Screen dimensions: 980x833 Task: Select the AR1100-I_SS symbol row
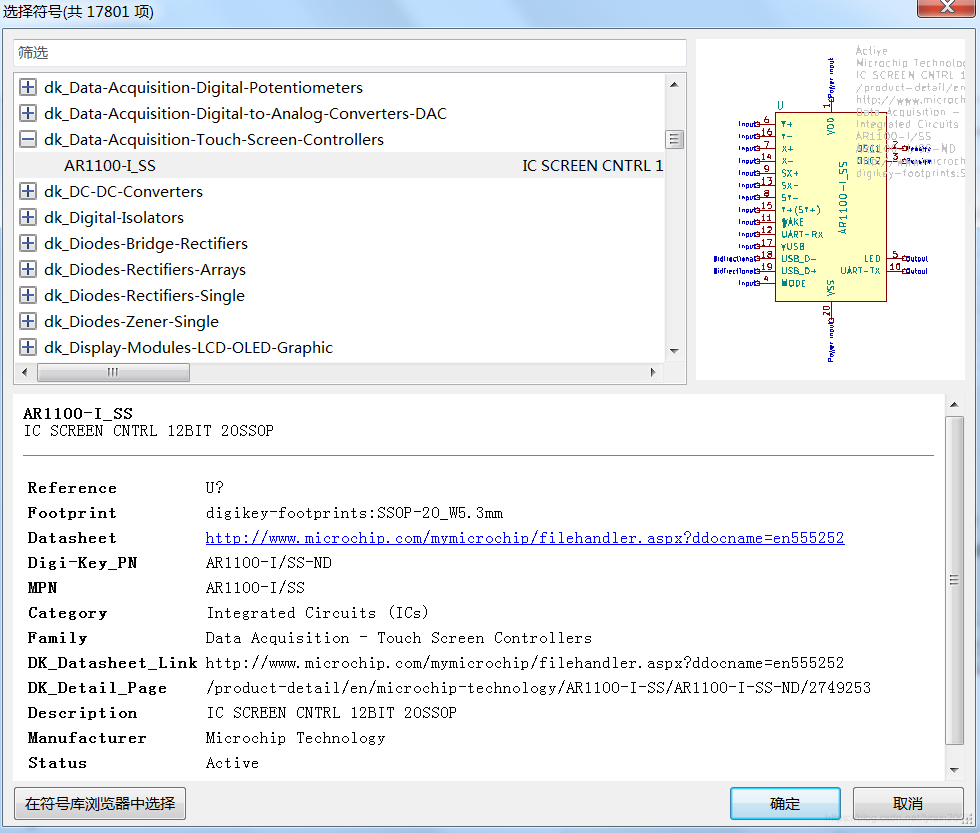pos(339,165)
